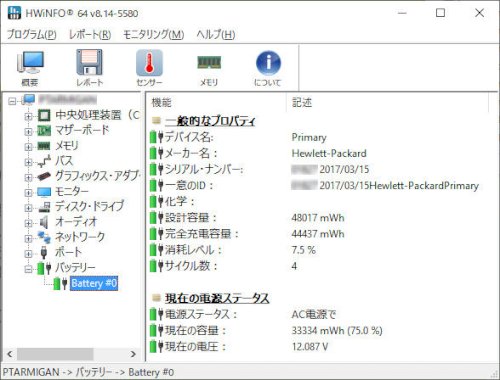Expand the オーディオ tree node
This screenshot has width=500, height=380.
[28, 223]
